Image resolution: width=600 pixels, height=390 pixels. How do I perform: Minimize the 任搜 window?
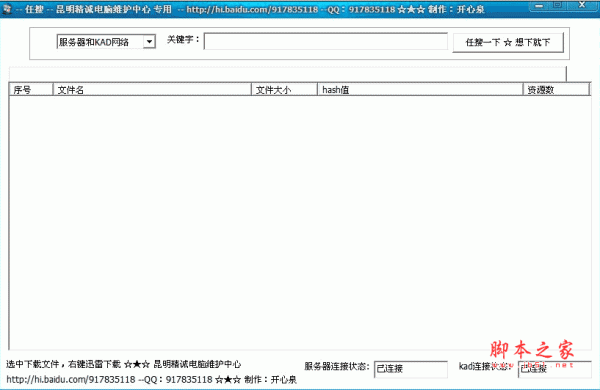pos(539,5)
